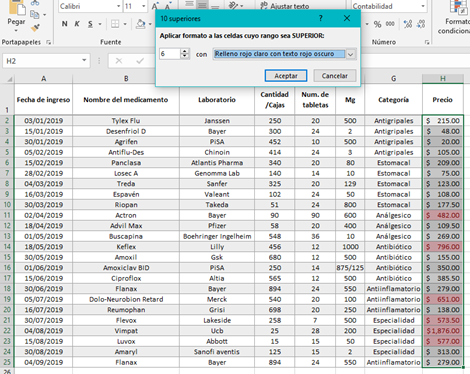Toggle underline with the S button
The image size is (470, 374).
90,24
